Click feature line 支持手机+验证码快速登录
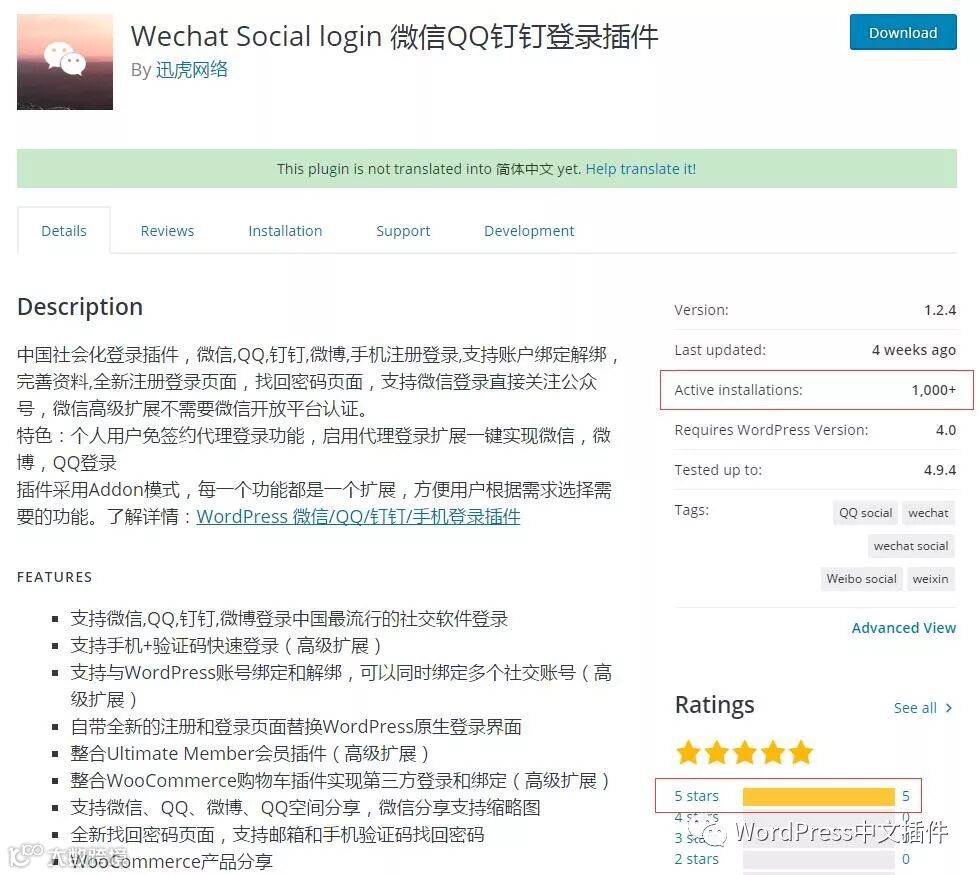The height and width of the screenshot is (875, 980). click(x=226, y=646)
